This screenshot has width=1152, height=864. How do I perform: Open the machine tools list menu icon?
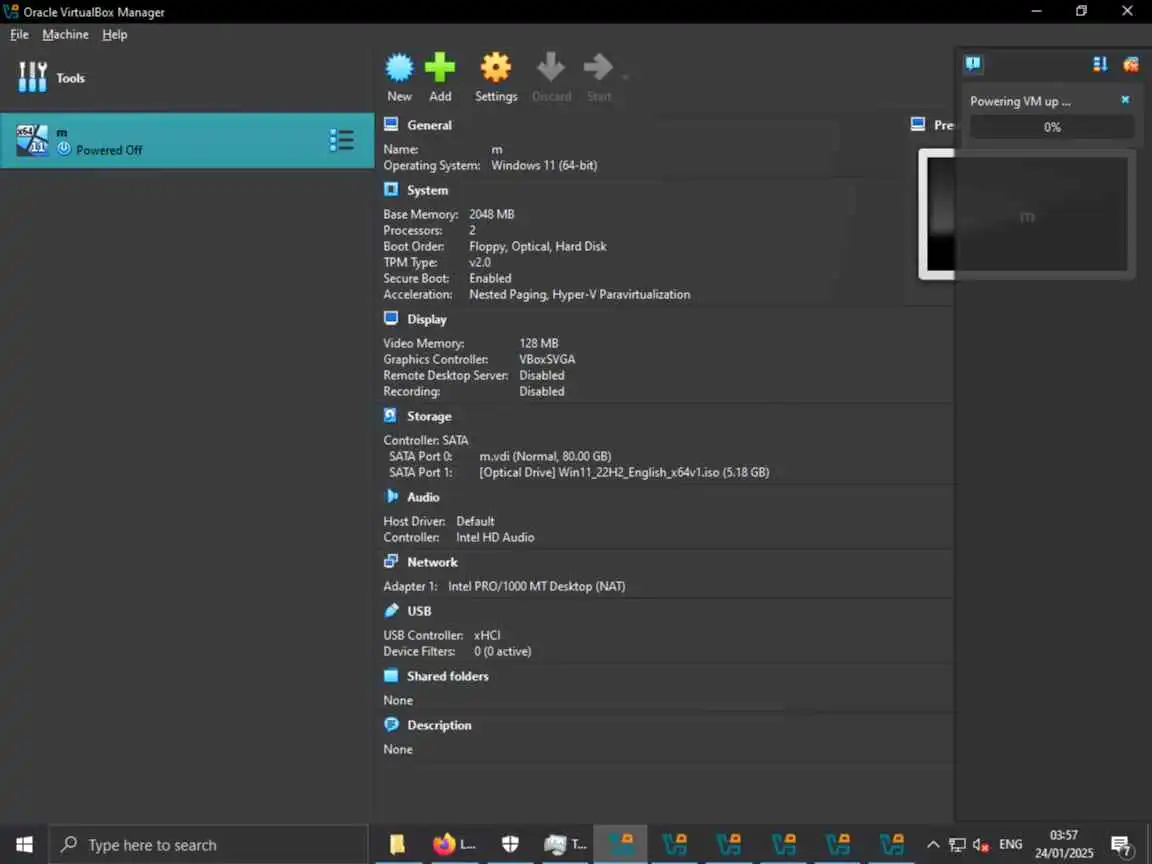point(342,140)
